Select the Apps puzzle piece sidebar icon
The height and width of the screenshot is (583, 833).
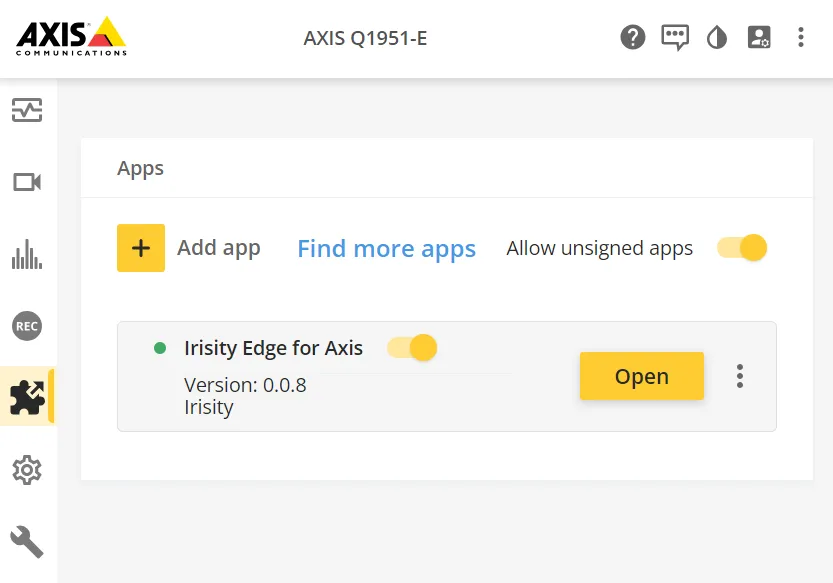[x=27, y=397]
